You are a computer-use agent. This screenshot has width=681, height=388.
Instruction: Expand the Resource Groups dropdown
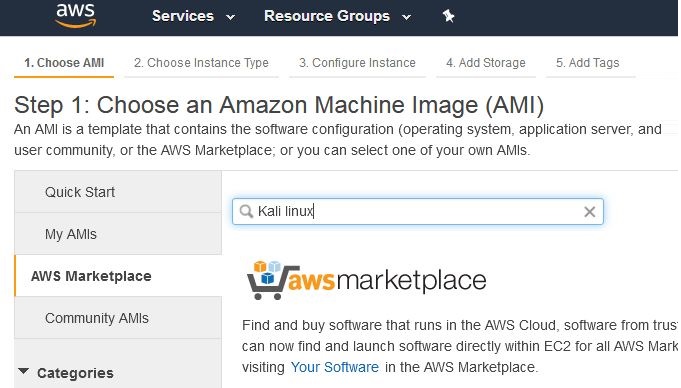pos(337,16)
